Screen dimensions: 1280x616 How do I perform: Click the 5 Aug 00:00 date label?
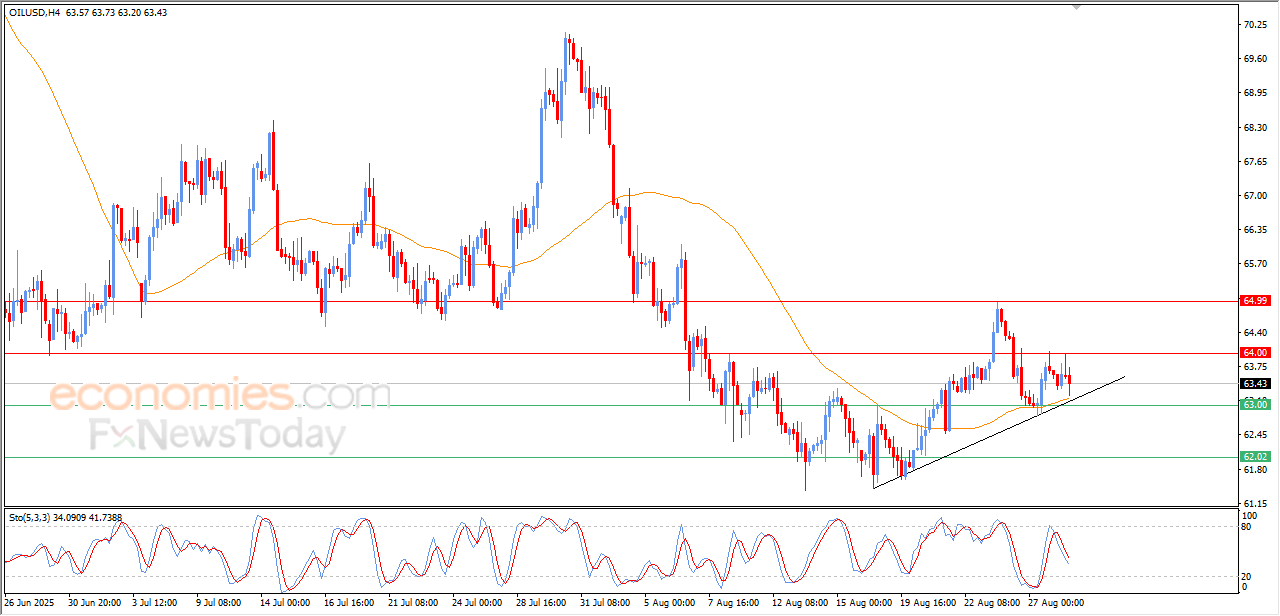(x=668, y=603)
